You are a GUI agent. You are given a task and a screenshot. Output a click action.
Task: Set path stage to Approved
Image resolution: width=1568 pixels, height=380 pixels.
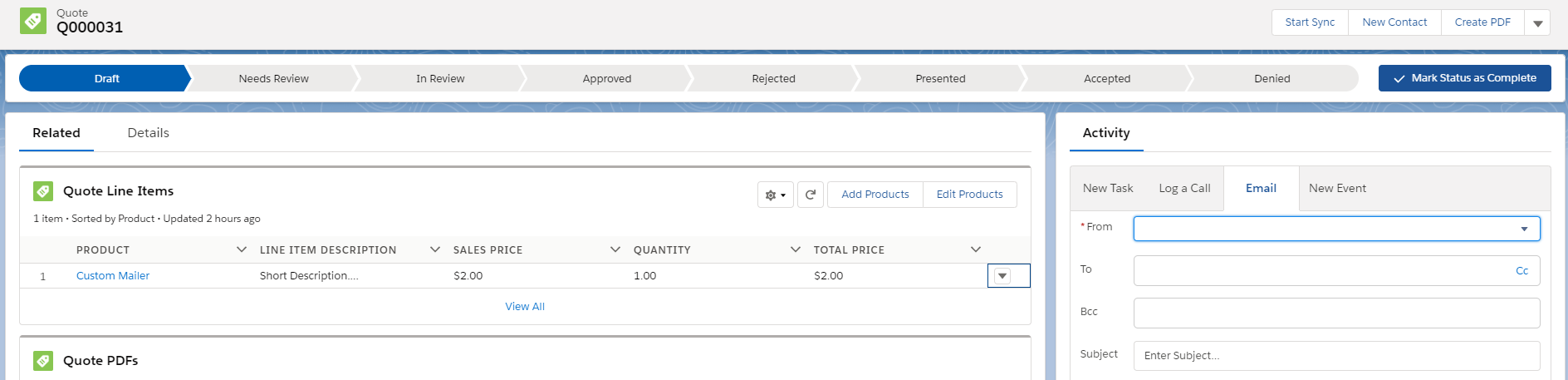coord(606,79)
